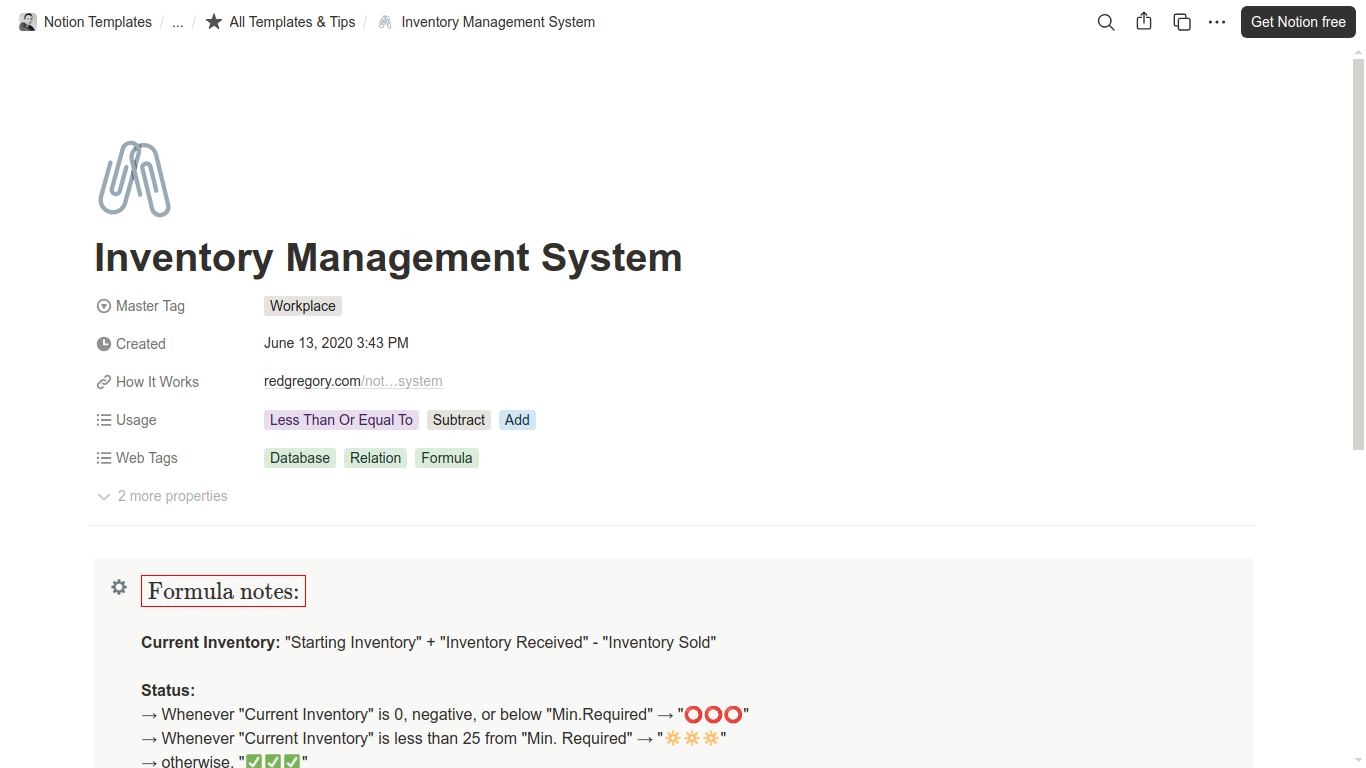Select the Add tag
The height and width of the screenshot is (768, 1366).
point(517,420)
